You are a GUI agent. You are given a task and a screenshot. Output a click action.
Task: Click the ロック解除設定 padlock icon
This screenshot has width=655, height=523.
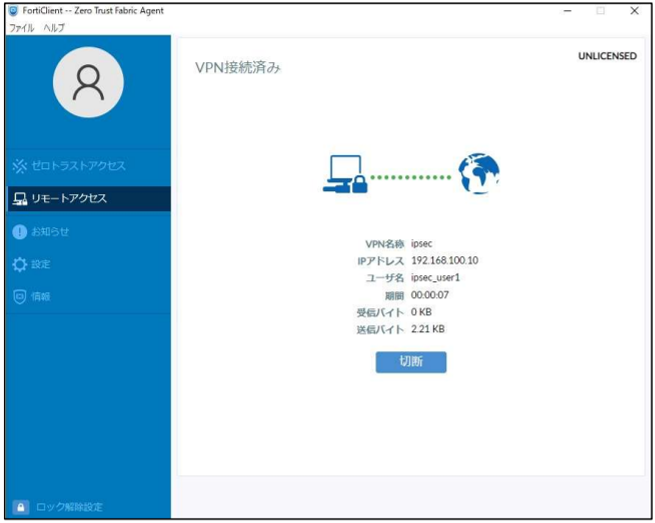[x=19, y=507]
